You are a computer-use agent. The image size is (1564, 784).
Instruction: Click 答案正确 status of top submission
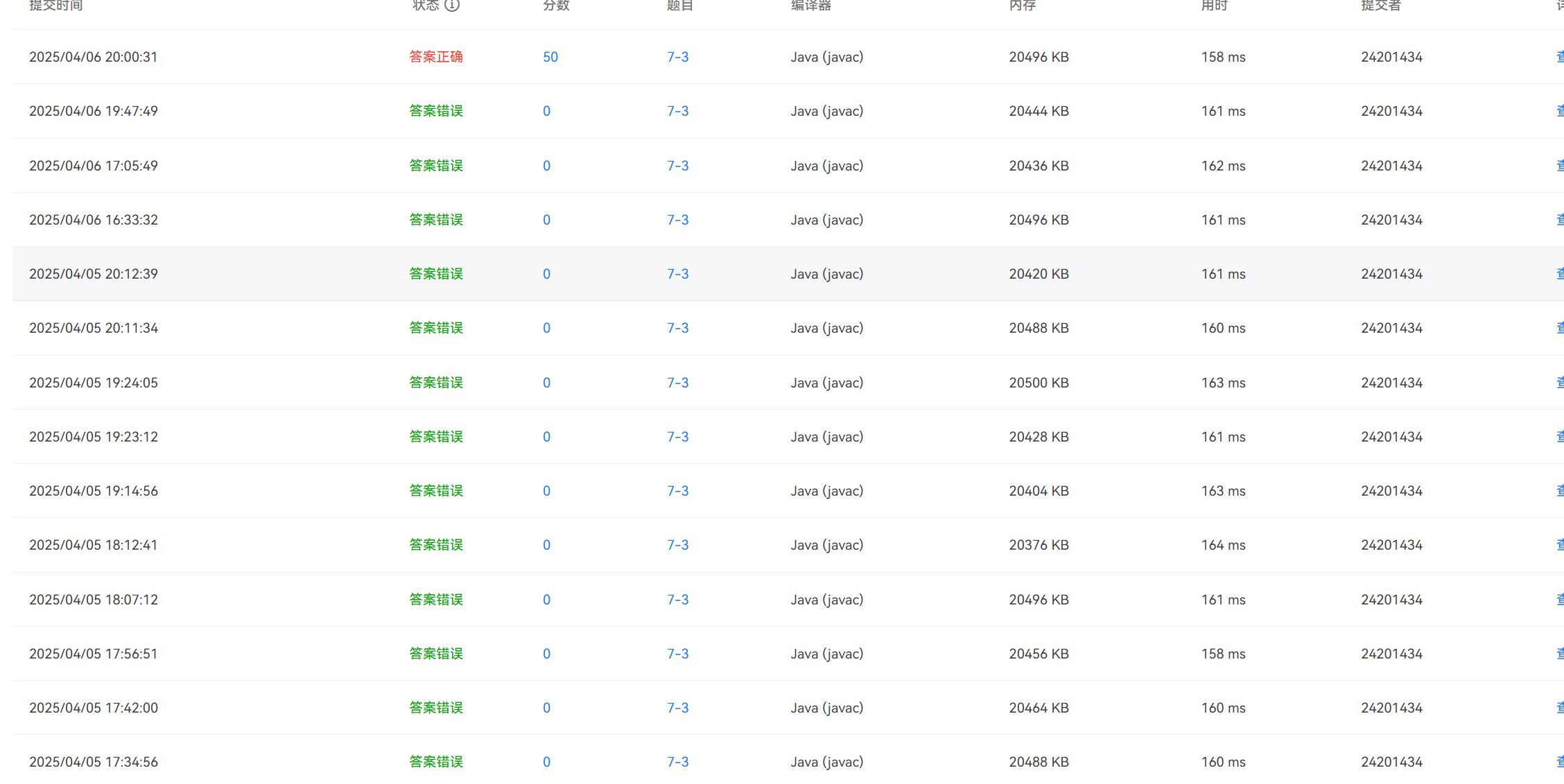(x=435, y=57)
